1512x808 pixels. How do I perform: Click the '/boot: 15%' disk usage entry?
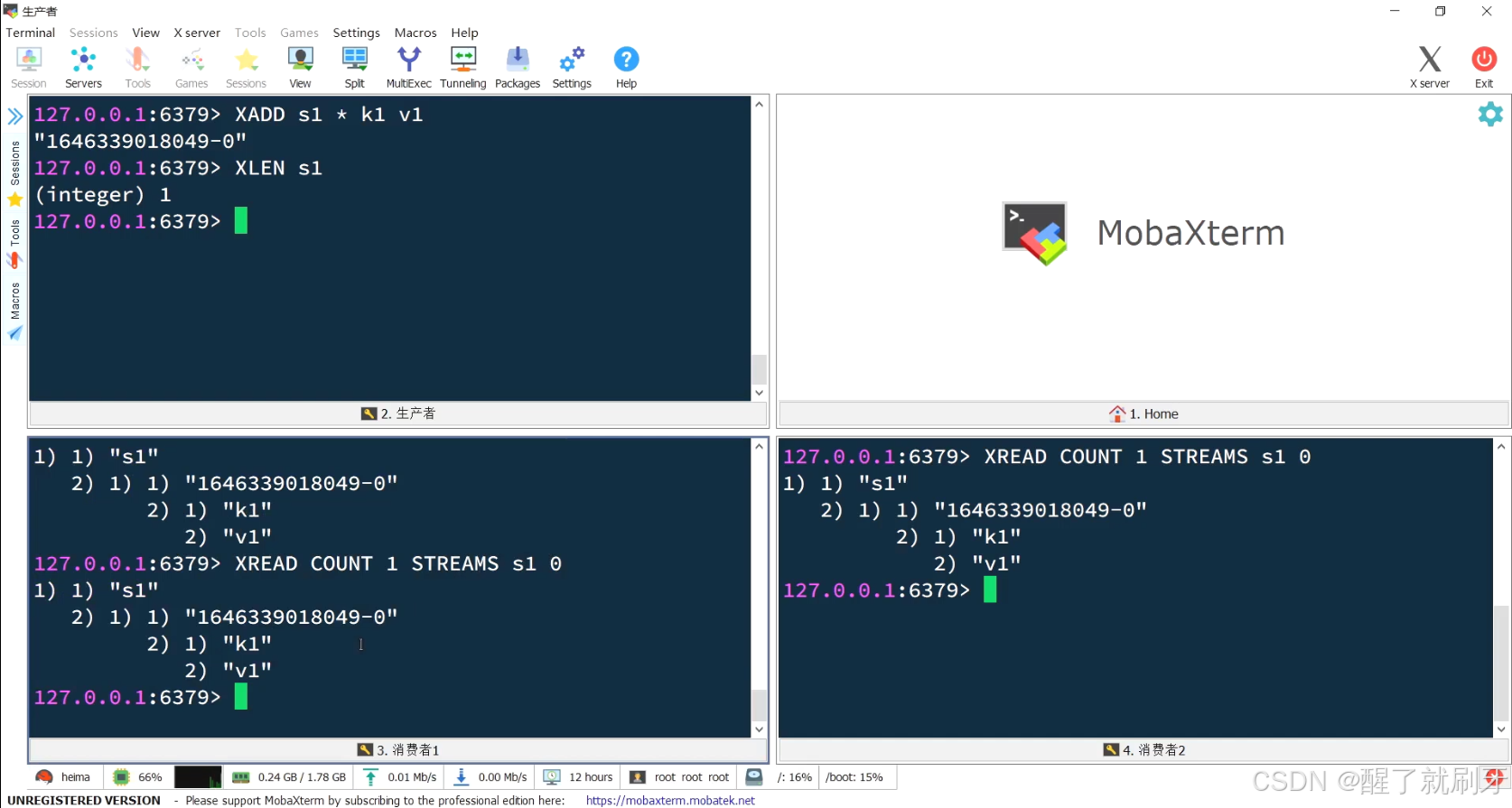pyautogui.click(x=854, y=777)
